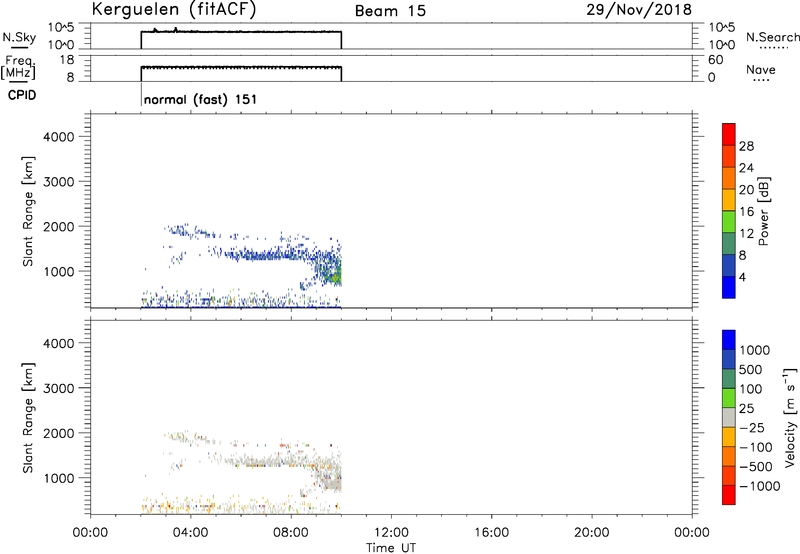The height and width of the screenshot is (554, 800).
Task: Click the '-1000' Velocity colorbar label
Action: [760, 486]
